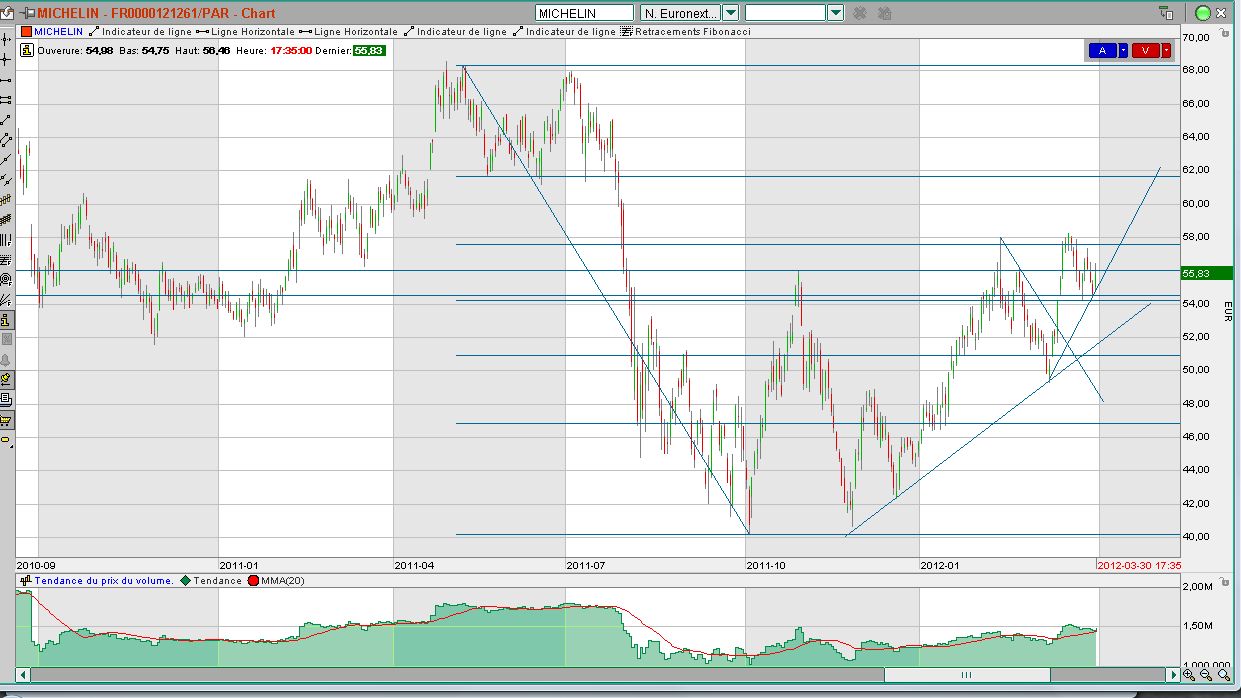Screen dimensions: 1241x698
Task: Toggle the red MICHELIN series legend square
Action: 27,32
